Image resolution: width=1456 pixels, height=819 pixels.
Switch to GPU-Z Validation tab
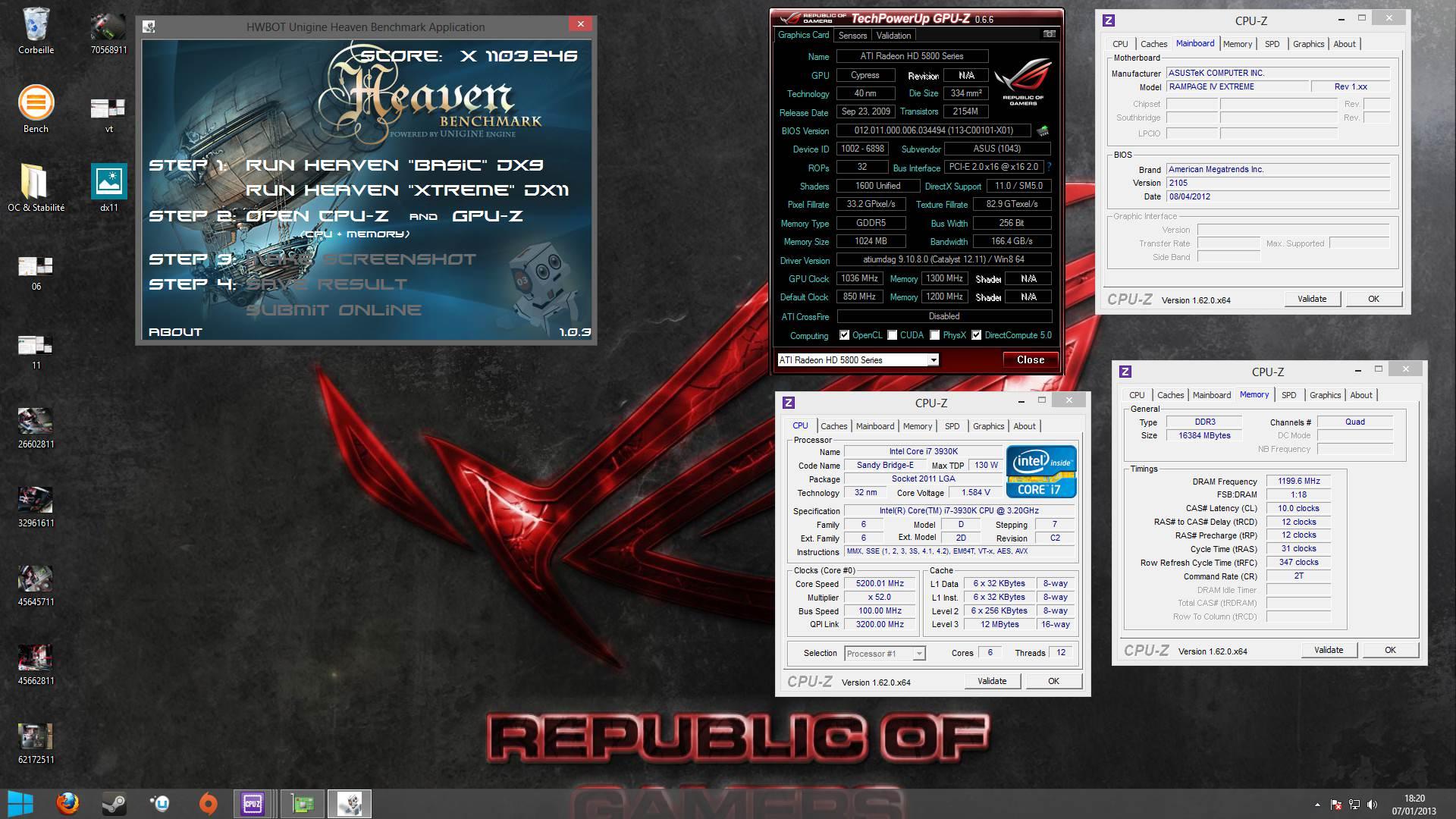click(893, 36)
